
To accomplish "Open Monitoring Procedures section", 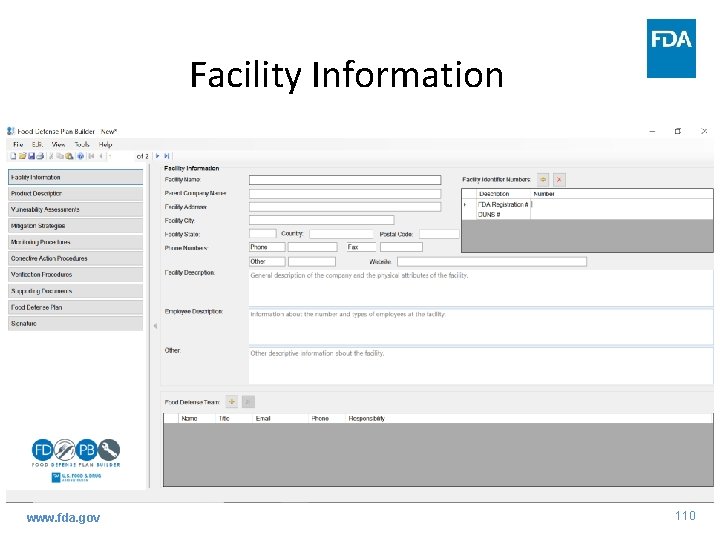I will point(75,242).
